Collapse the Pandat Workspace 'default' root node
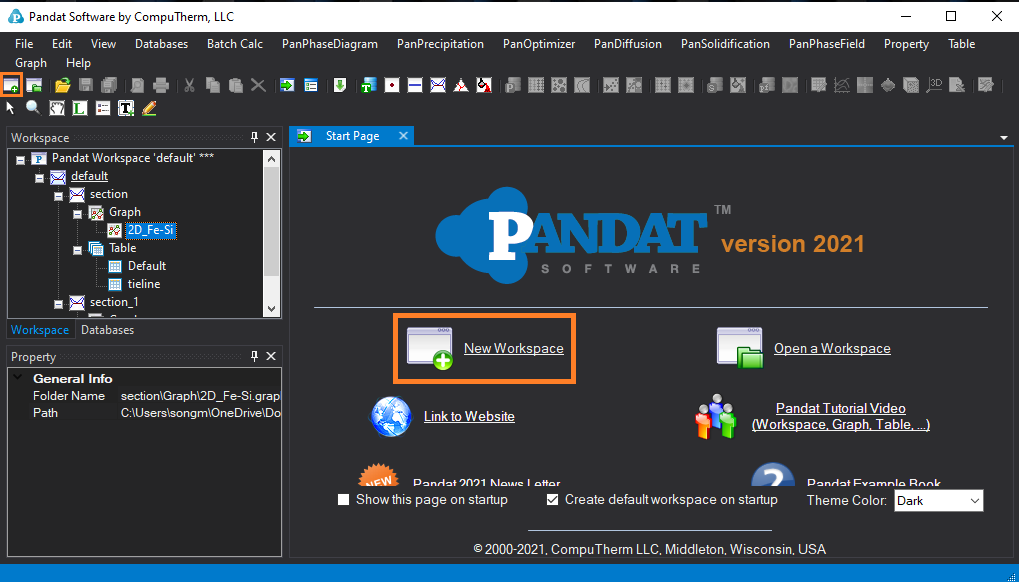 click(x=21, y=160)
